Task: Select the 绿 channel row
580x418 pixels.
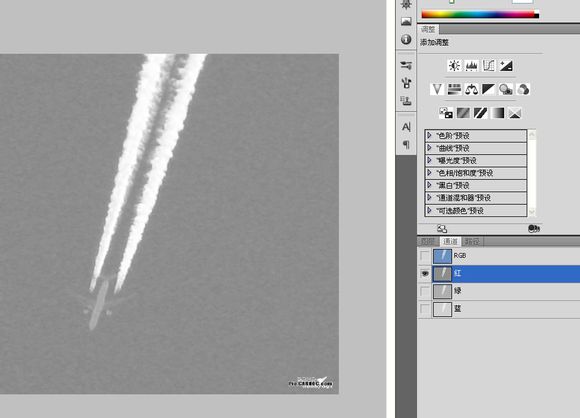Action: [x=499, y=291]
